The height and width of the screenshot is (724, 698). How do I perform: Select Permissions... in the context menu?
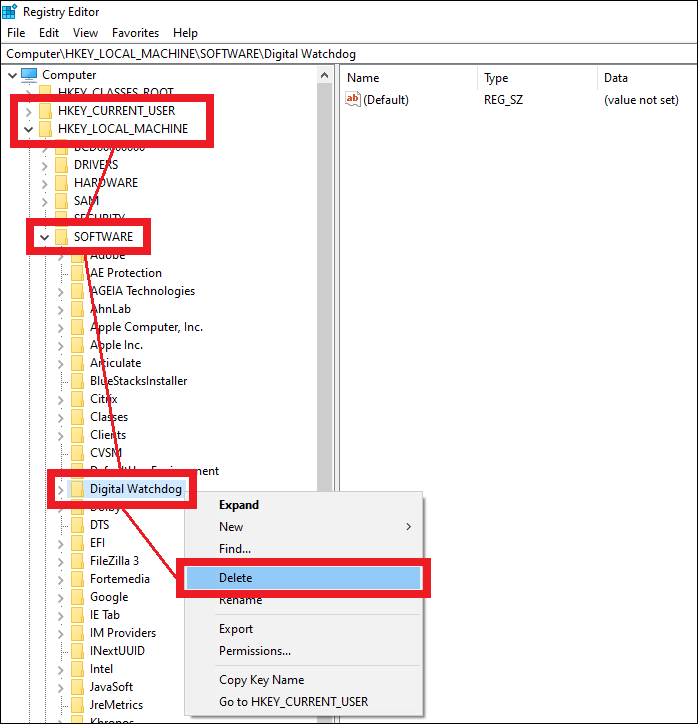click(x=254, y=651)
